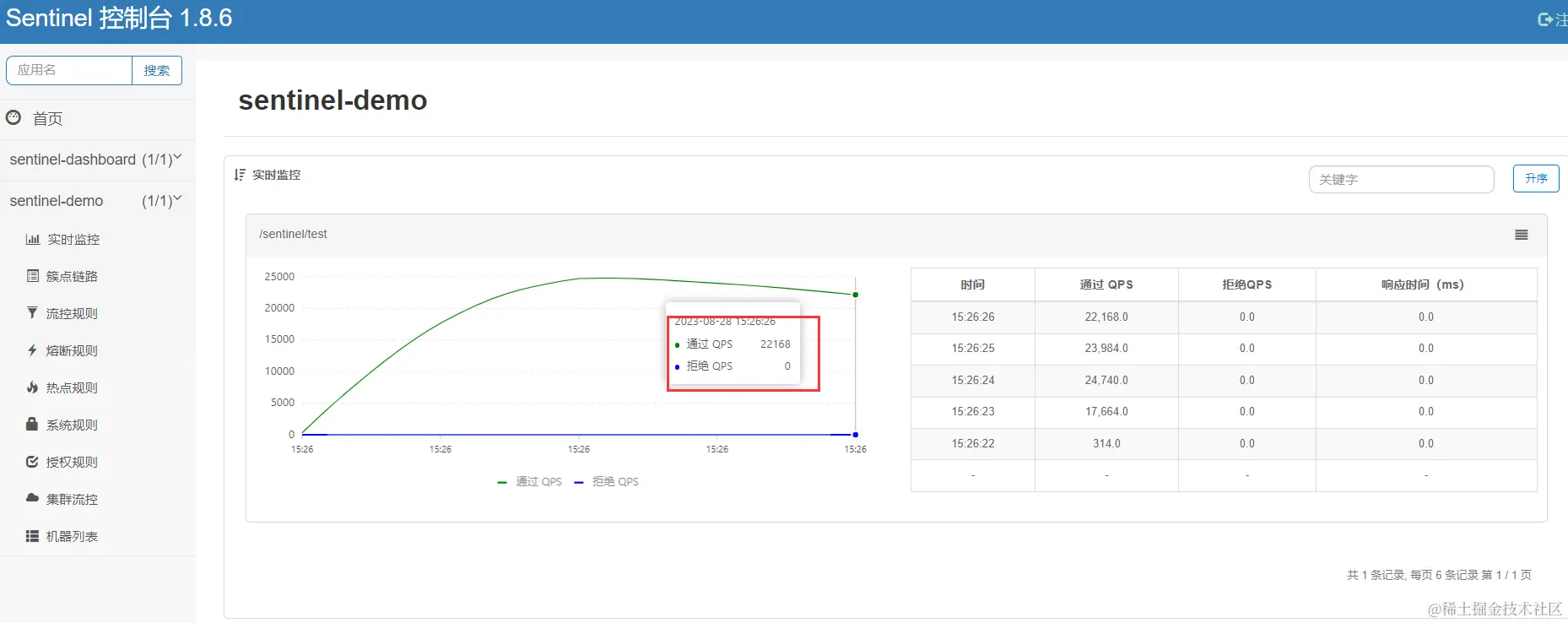The width and height of the screenshot is (1568, 623).
Task: Click the flame icon for 热点规则
Action: 32,387
